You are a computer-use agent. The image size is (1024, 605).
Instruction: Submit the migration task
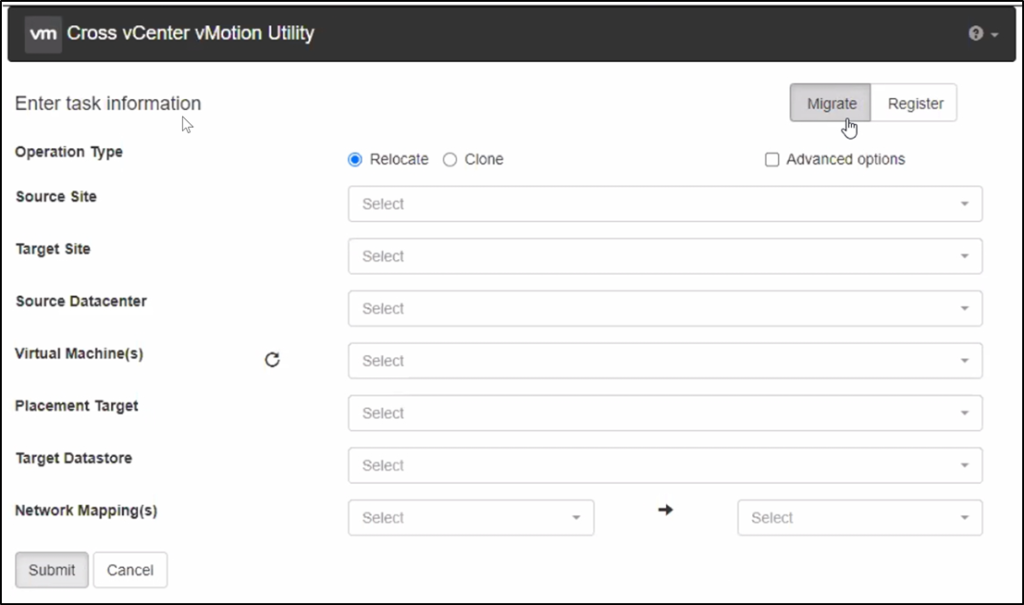pyautogui.click(x=51, y=569)
